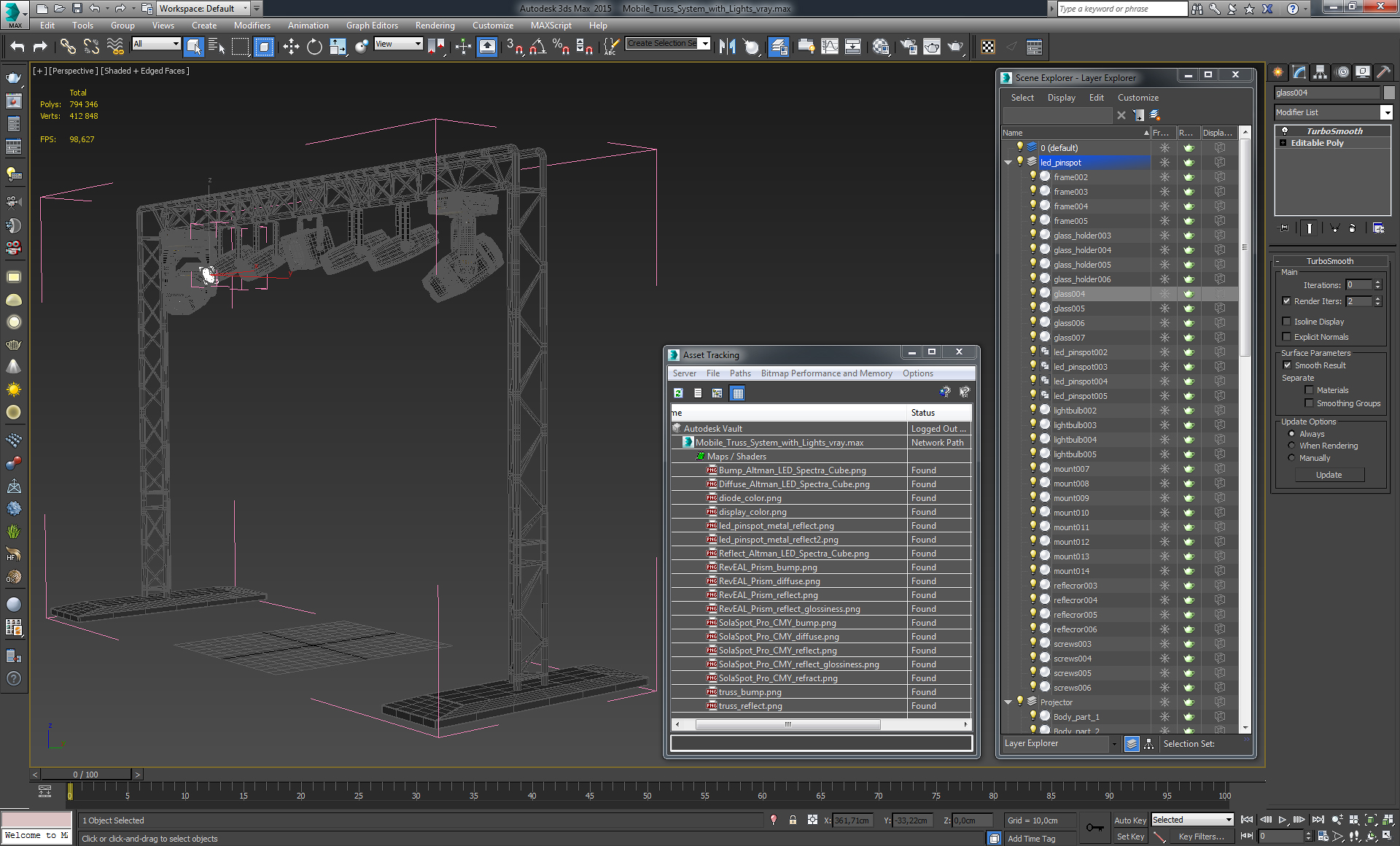Open Paths menu in Asset Tracking
This screenshot has height=846, width=1400.
(740, 373)
